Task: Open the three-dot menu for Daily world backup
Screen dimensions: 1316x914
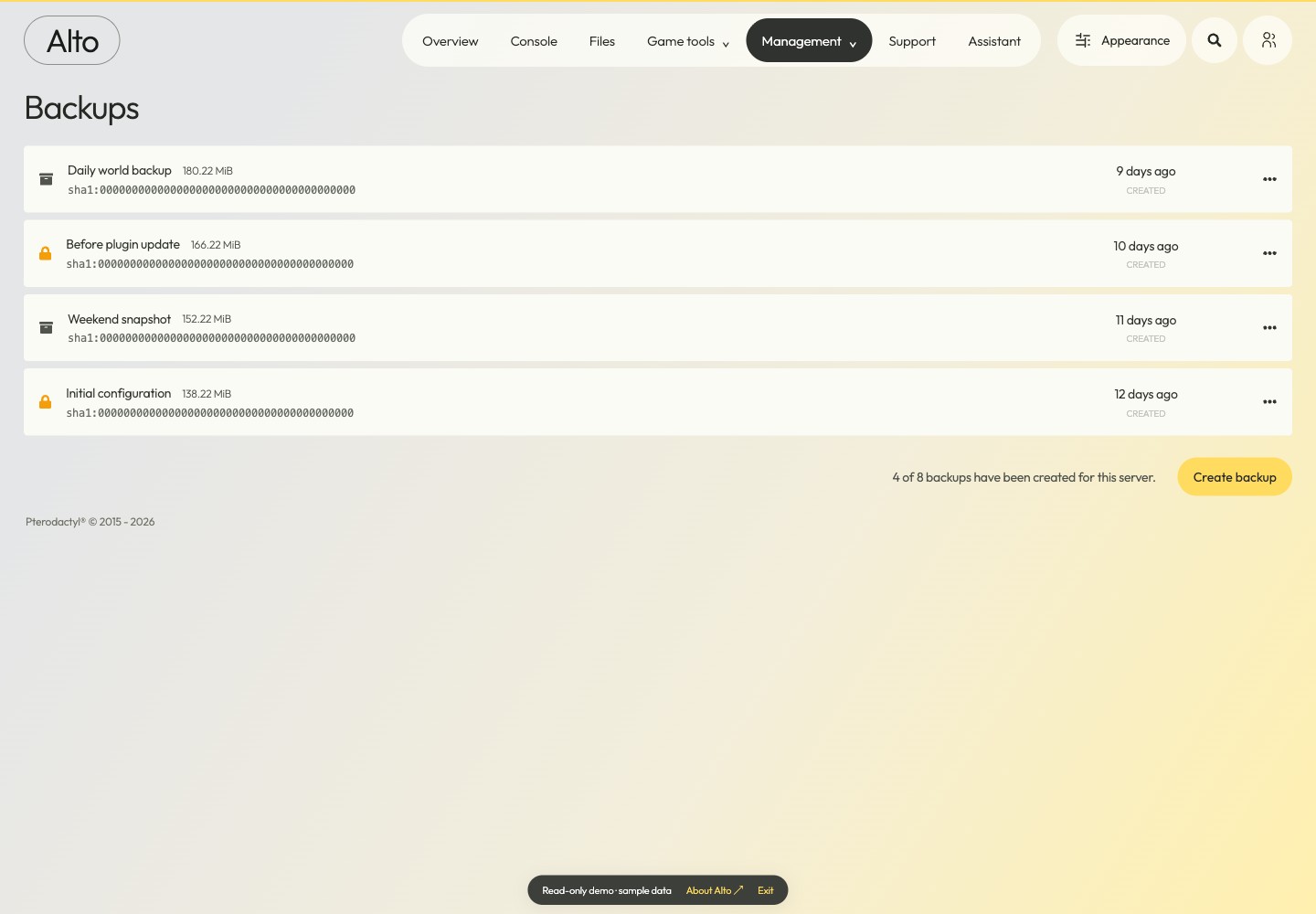Action: [1269, 179]
